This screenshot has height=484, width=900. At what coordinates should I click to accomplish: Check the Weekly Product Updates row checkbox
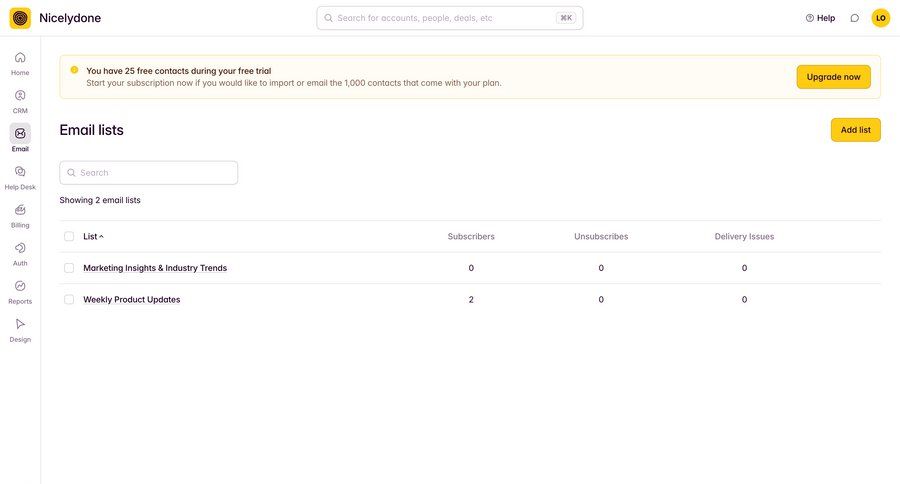tap(69, 300)
